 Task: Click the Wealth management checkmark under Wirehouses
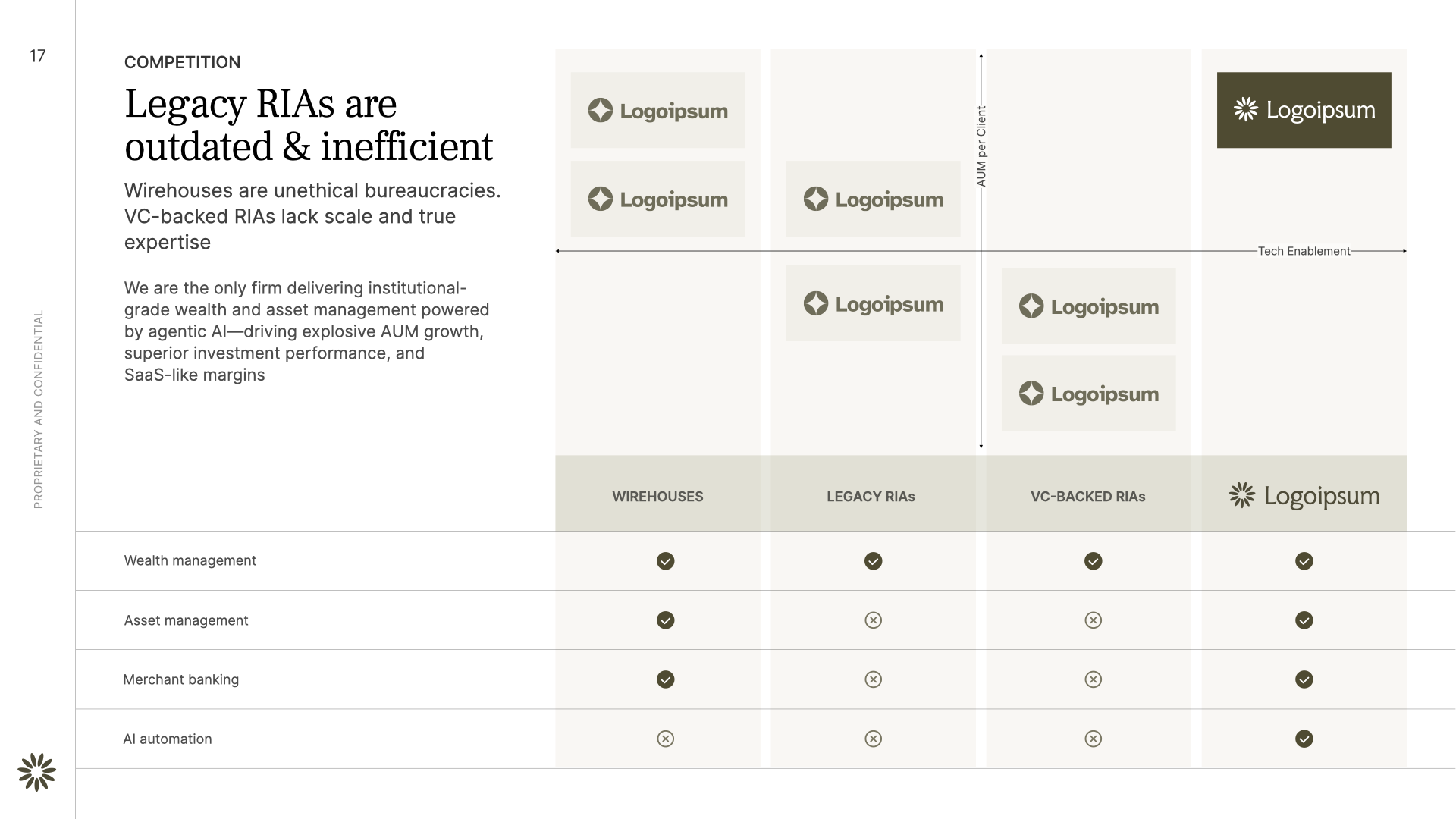[x=665, y=561]
